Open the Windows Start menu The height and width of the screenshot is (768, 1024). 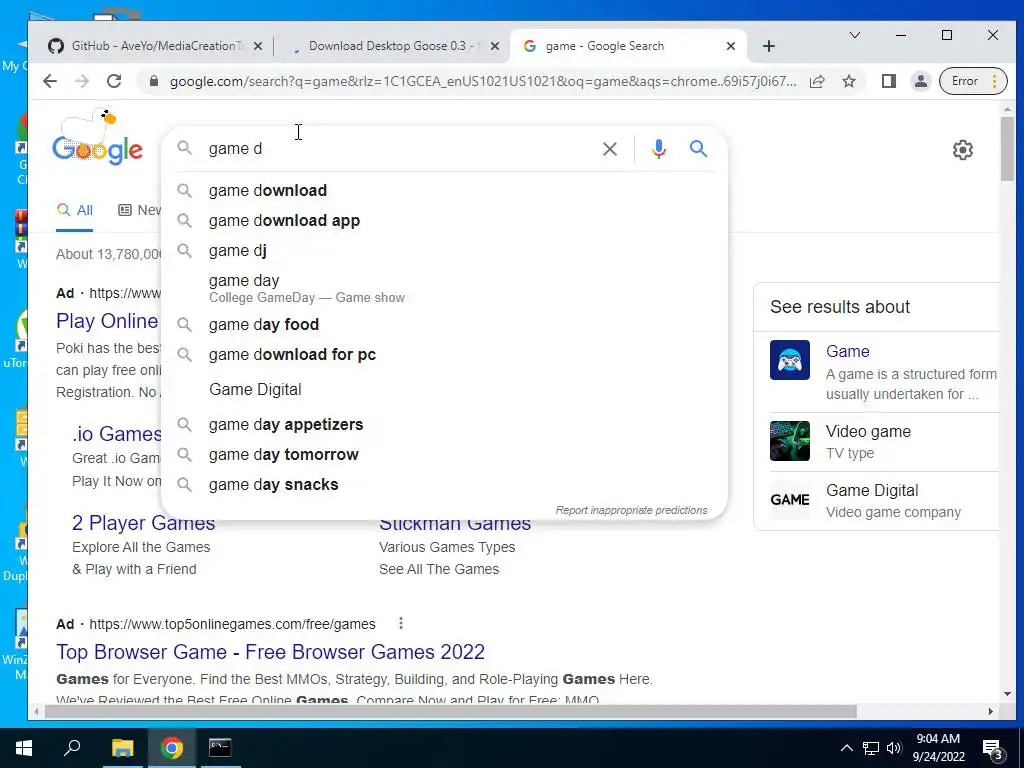[x=24, y=748]
